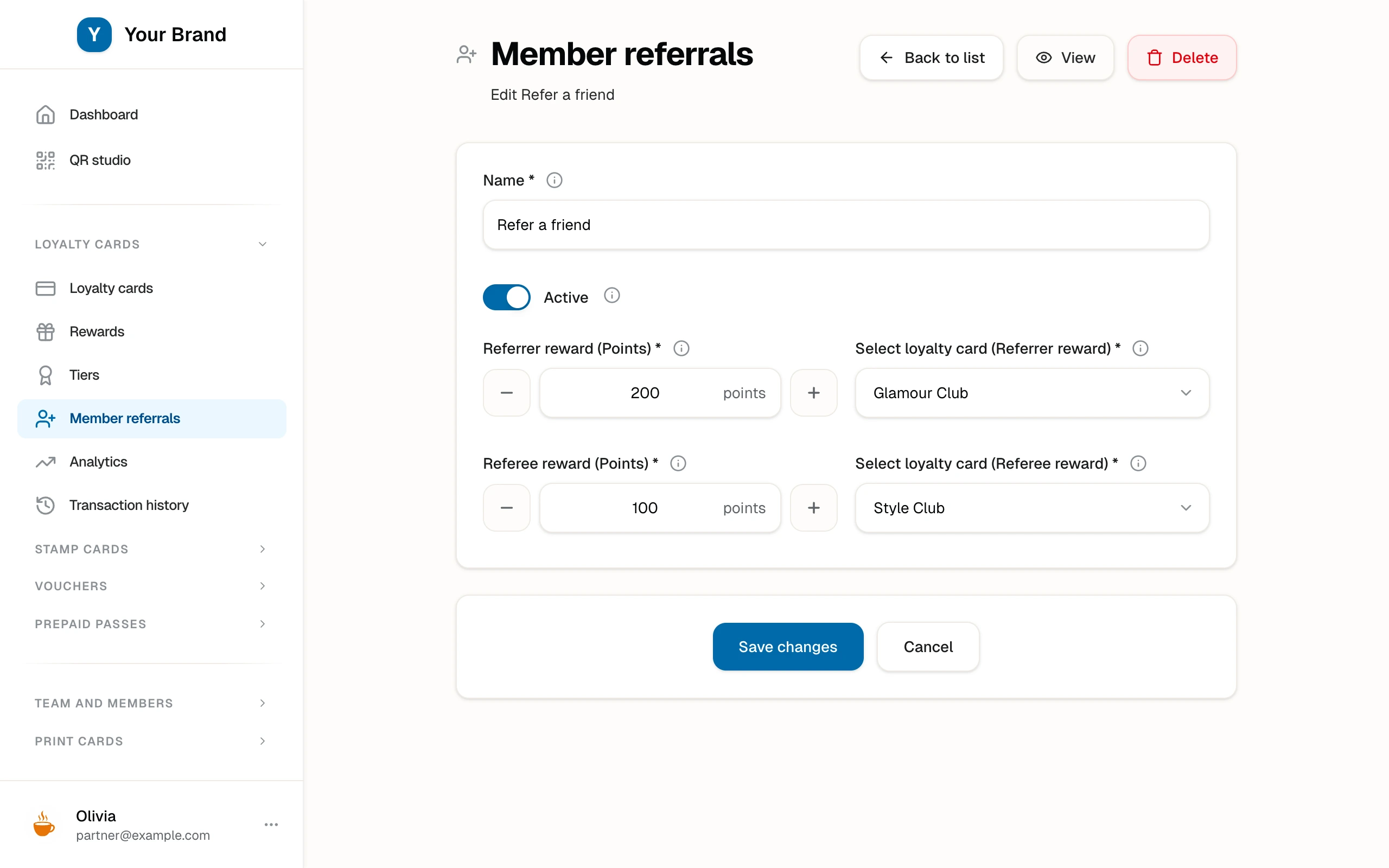Viewport: 1389px width, 868px height.
Task: Click the Name field 'Refer a friend'
Action: [846, 225]
